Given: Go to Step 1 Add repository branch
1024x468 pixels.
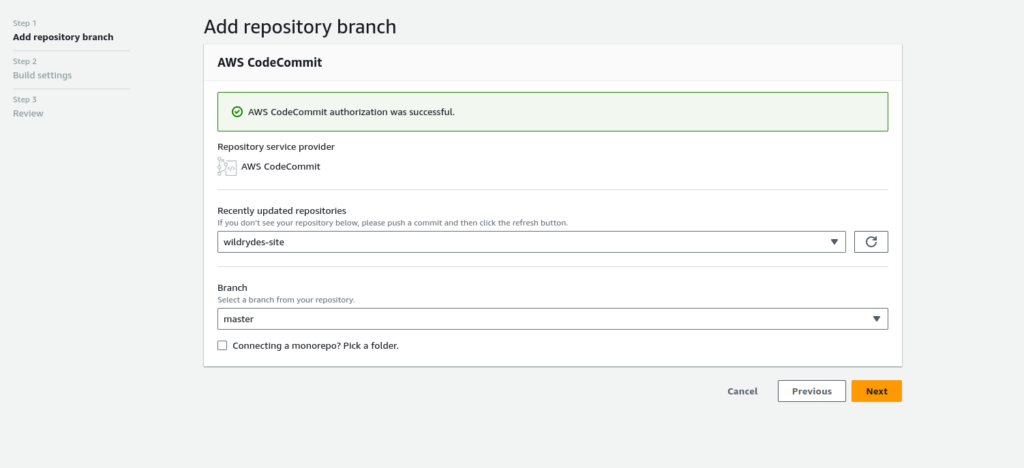Looking at the screenshot, I should 63,37.
